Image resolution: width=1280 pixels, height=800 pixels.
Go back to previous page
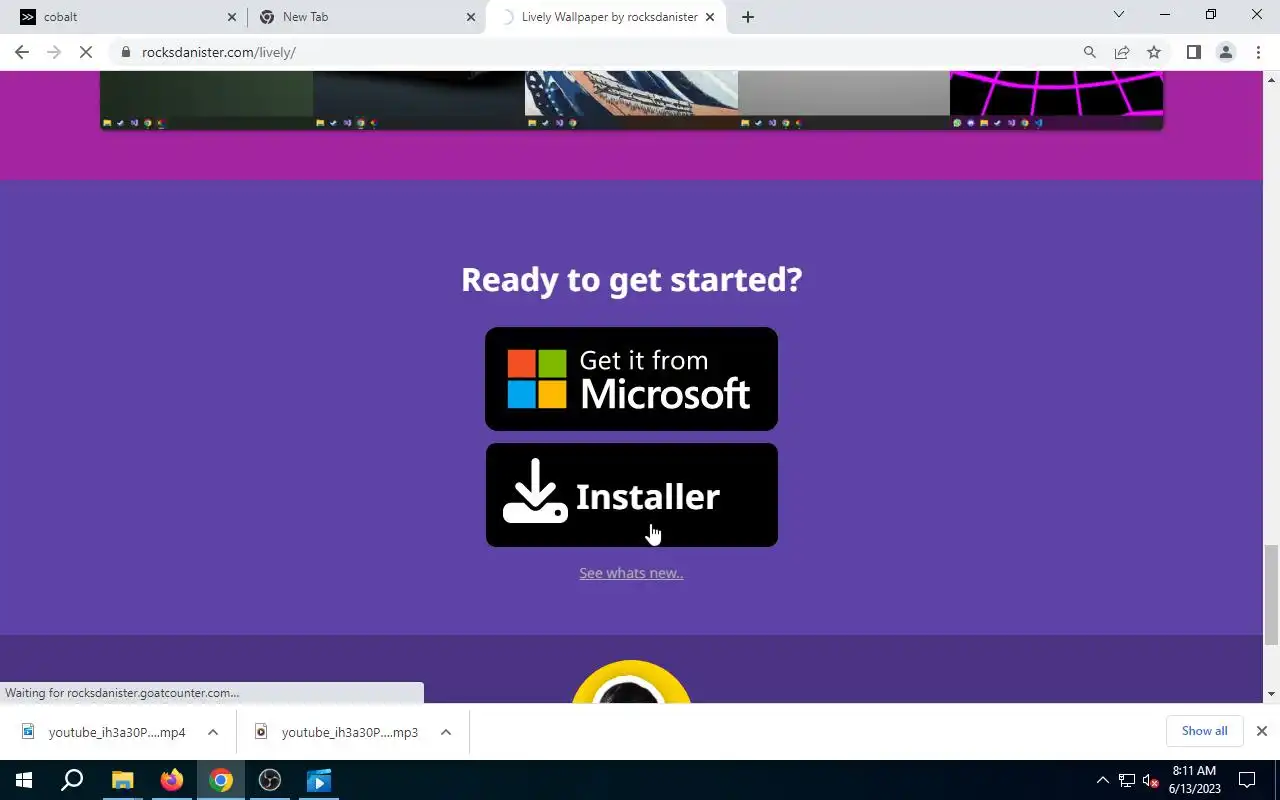click(x=22, y=52)
